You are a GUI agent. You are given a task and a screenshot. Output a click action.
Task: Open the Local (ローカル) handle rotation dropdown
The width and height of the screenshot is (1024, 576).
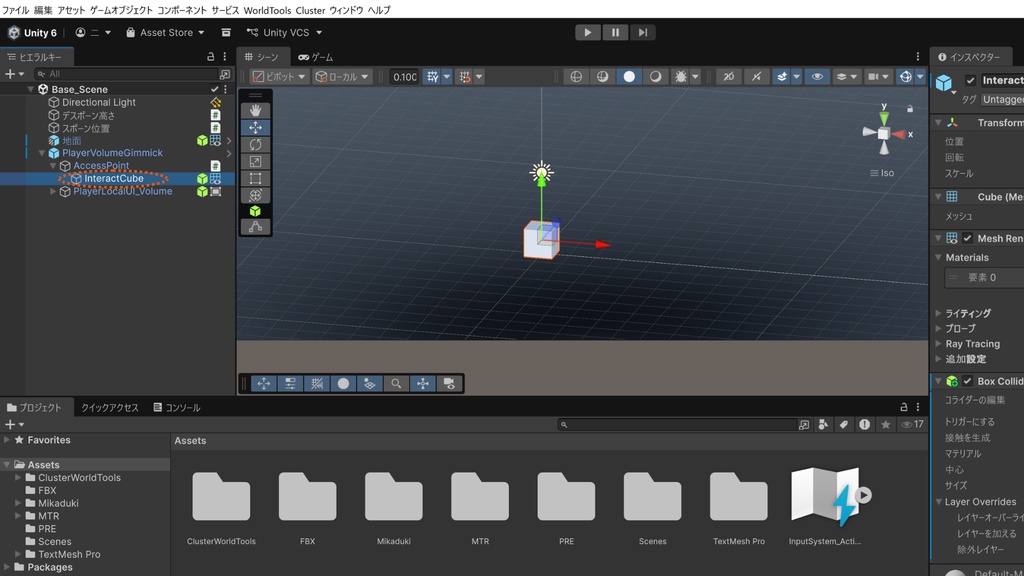pos(342,76)
